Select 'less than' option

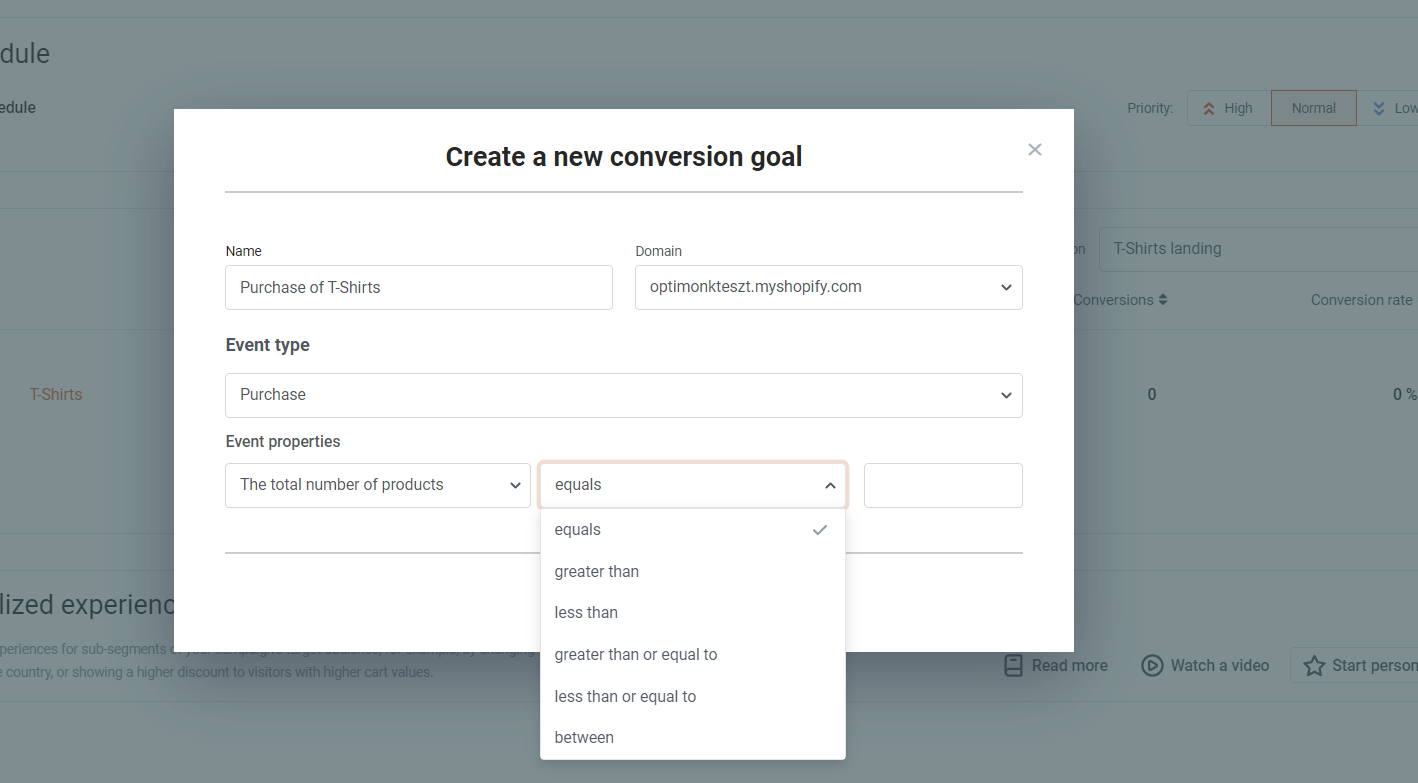coord(693,612)
